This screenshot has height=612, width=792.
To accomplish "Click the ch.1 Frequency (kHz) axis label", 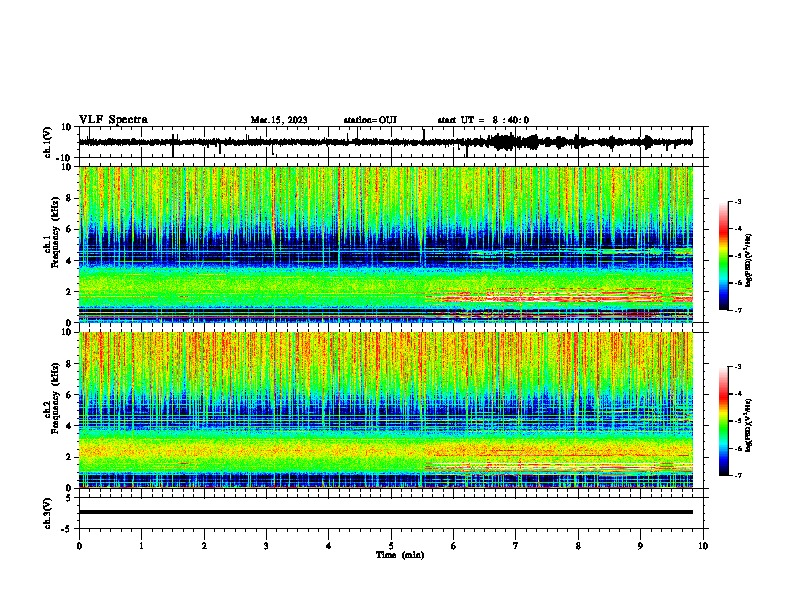I will coord(55,233).
